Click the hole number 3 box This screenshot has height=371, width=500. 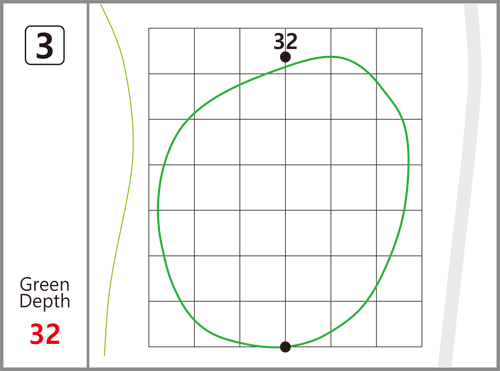click(45, 45)
